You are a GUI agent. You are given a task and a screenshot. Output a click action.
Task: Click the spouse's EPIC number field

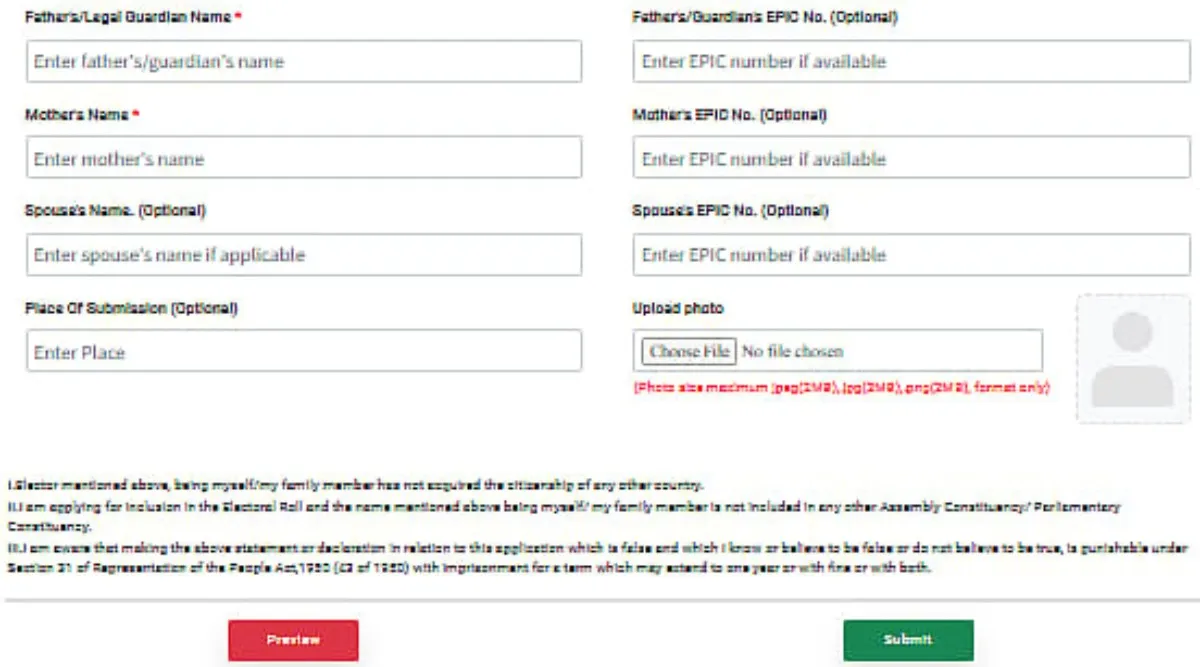click(x=911, y=255)
